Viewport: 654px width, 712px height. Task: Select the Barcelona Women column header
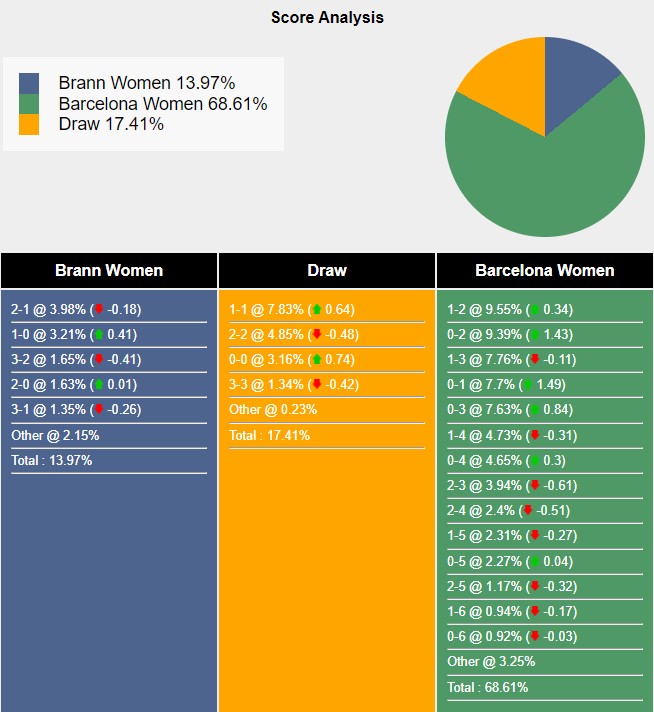pos(545,271)
